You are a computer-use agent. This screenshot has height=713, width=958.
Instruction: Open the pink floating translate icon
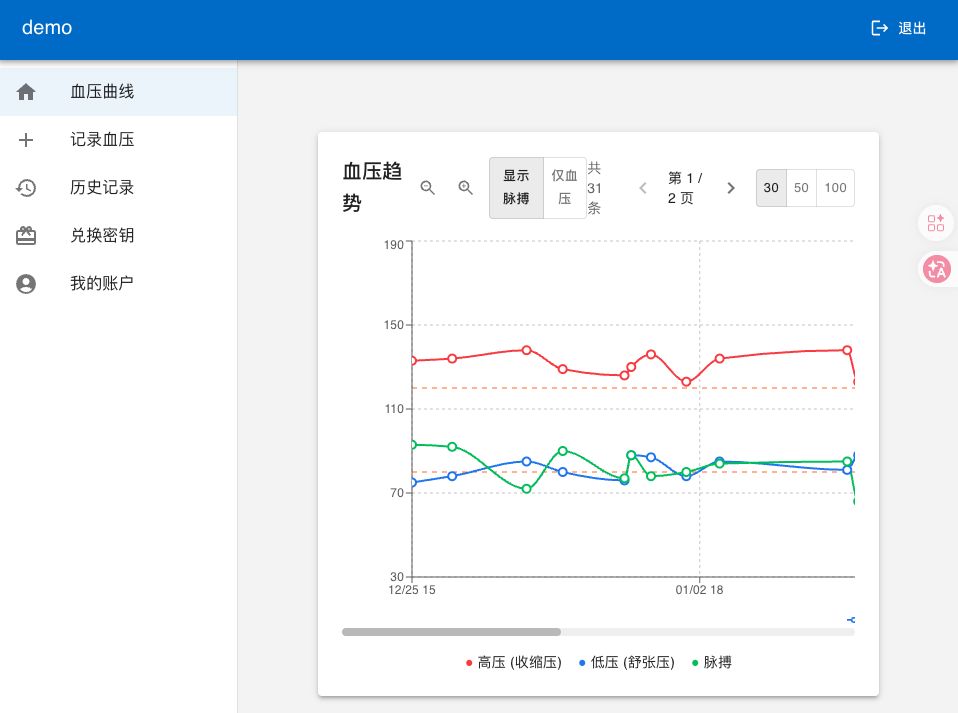point(936,268)
